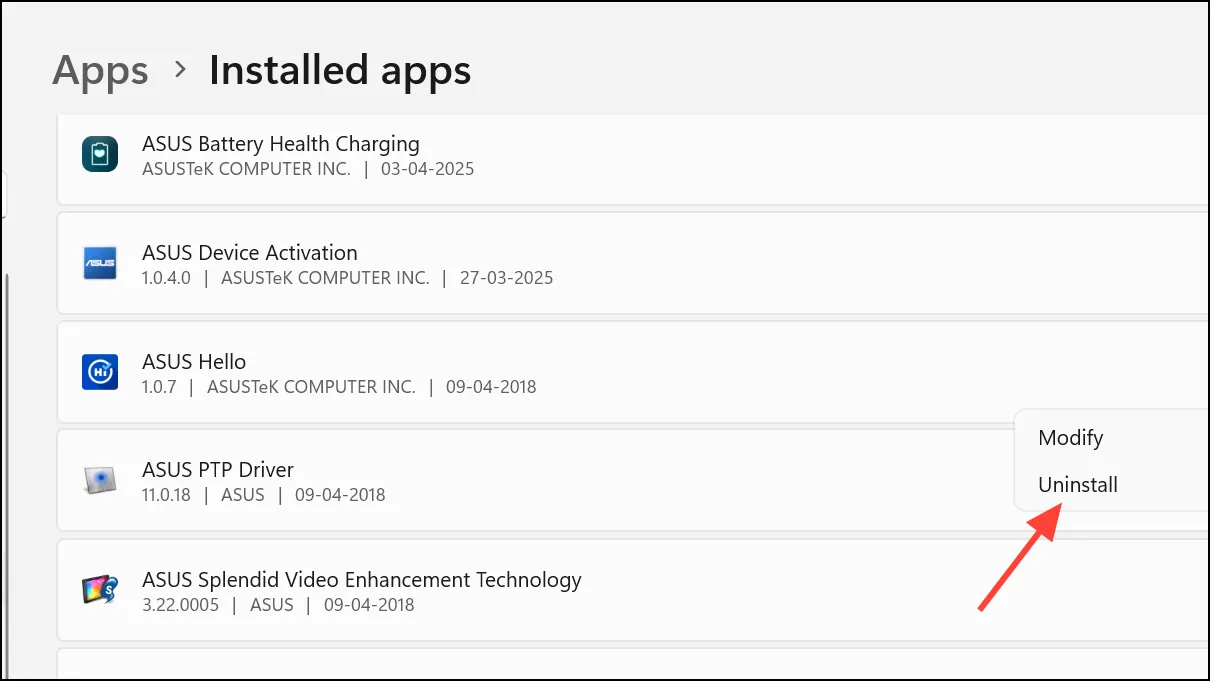Choose Modify from the context menu
The height and width of the screenshot is (681, 1210).
[1071, 437]
